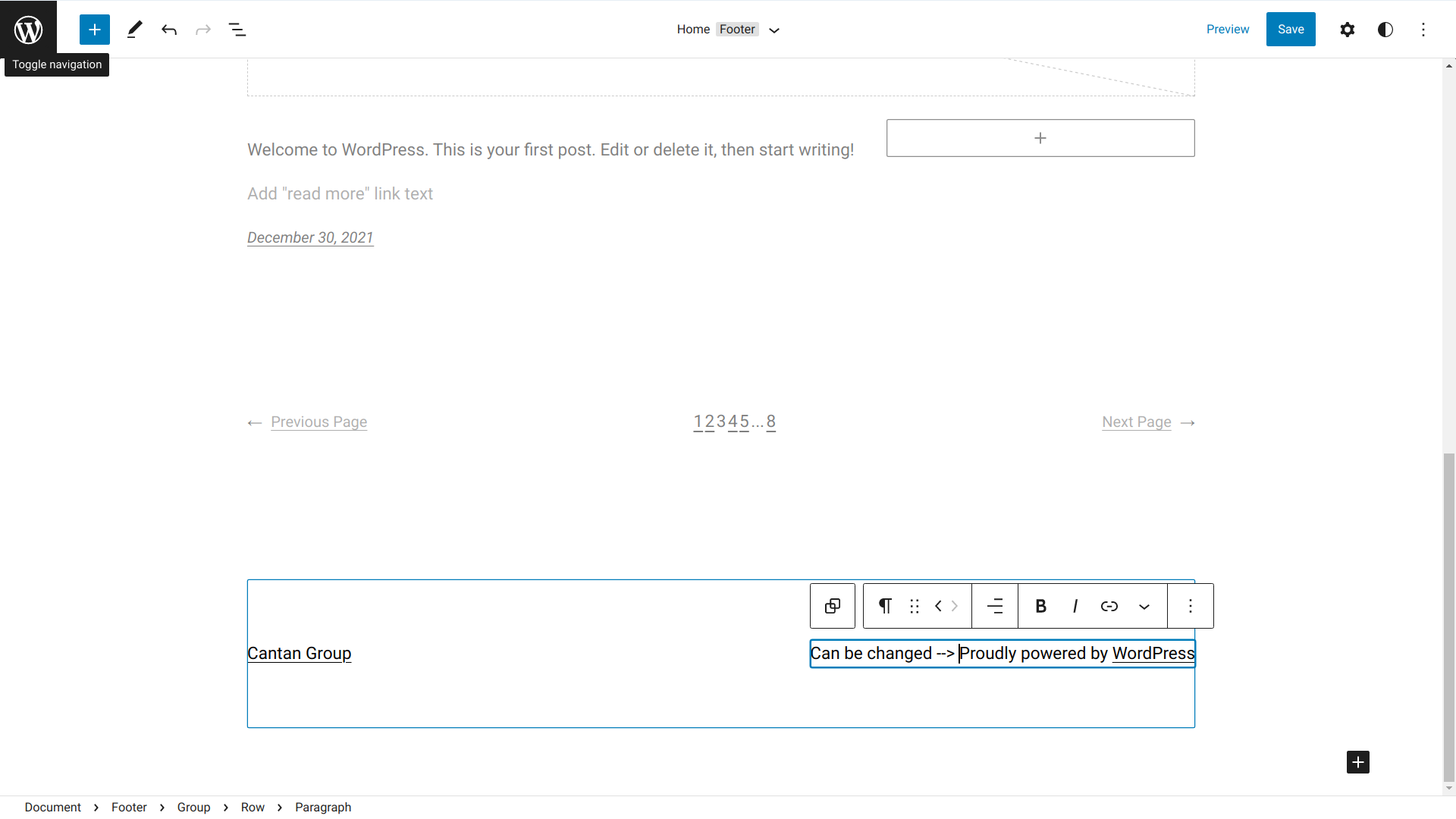Select the Tools pencil icon
This screenshot has height=819, width=1456.
pos(134,30)
